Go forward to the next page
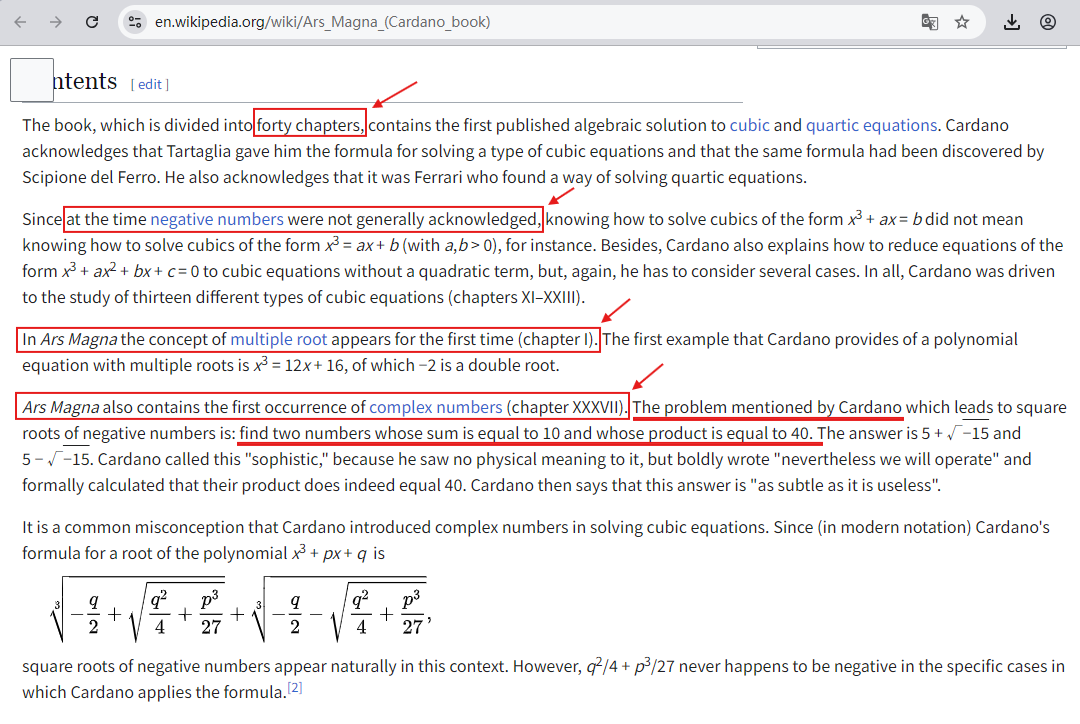 (56, 22)
